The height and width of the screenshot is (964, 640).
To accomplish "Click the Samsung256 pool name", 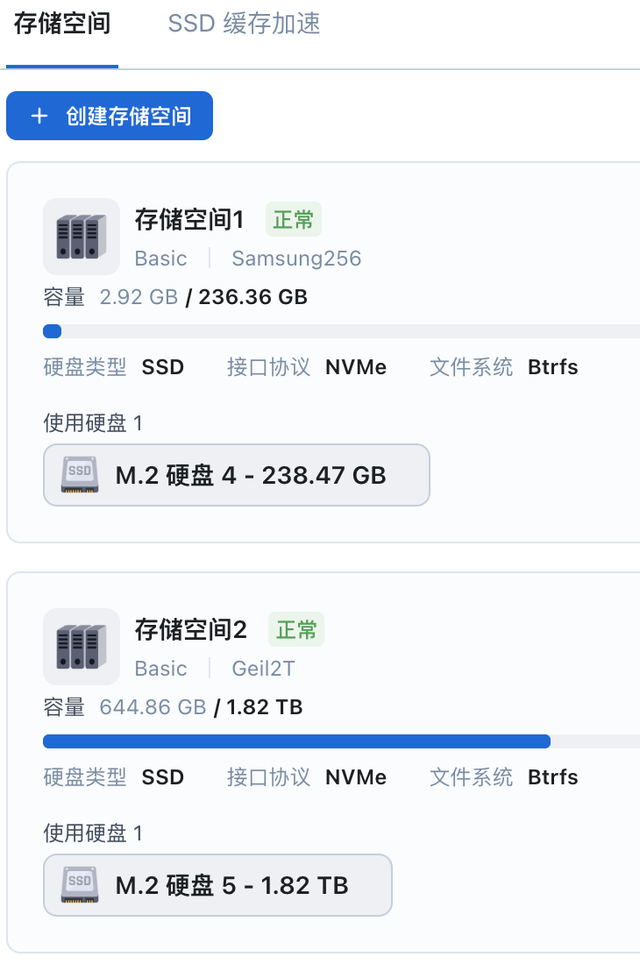I will [296, 258].
